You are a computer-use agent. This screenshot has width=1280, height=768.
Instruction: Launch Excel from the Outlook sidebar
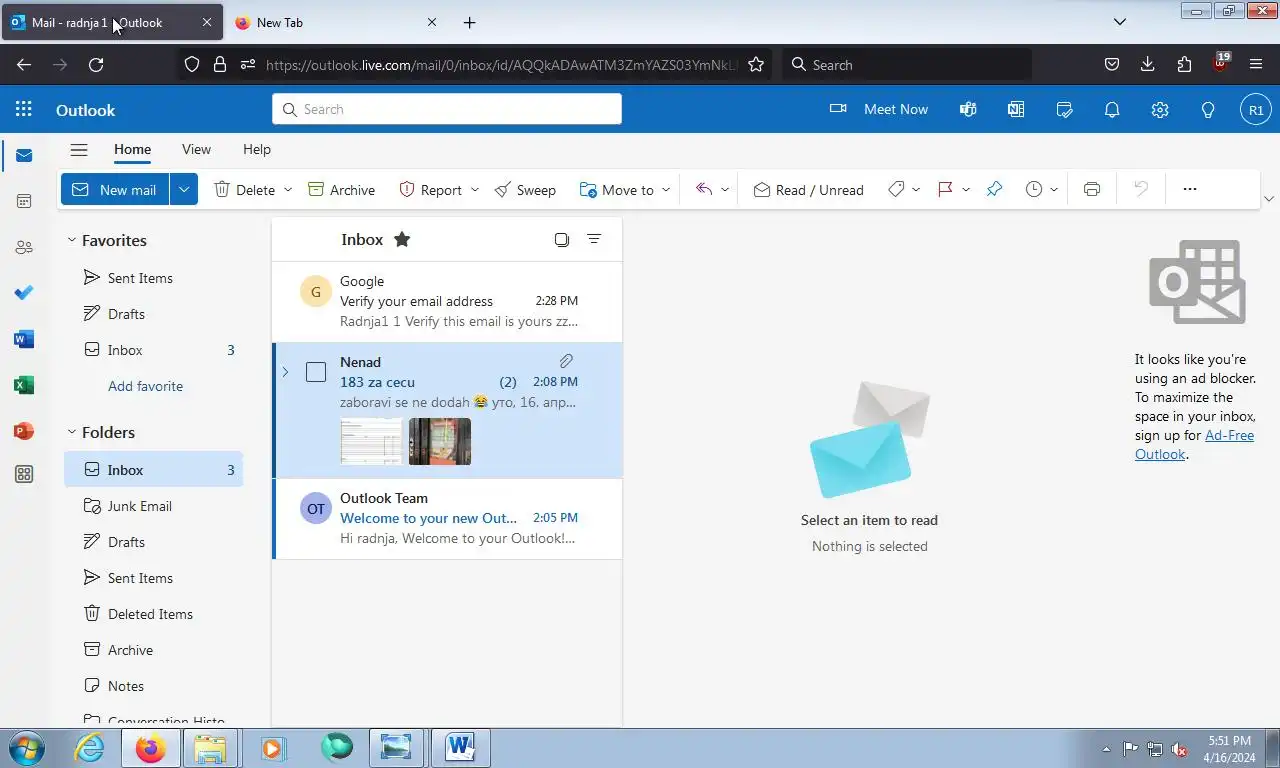coord(24,385)
